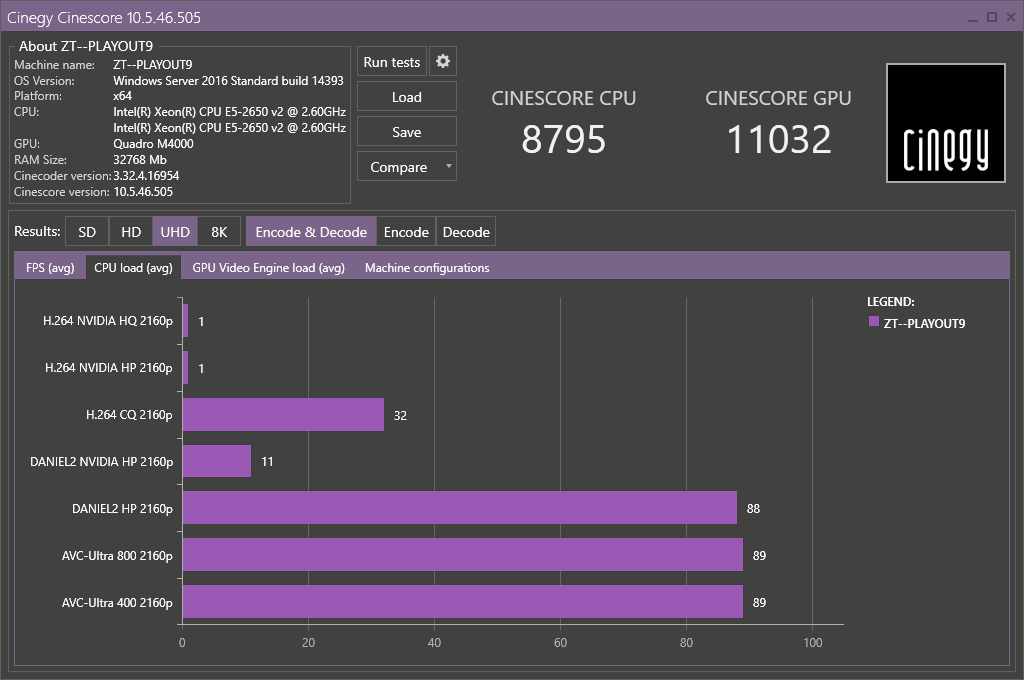Click the Cinecoder version 3.32.4.16954
Screen dimensions: 1024x680
click(x=146, y=176)
